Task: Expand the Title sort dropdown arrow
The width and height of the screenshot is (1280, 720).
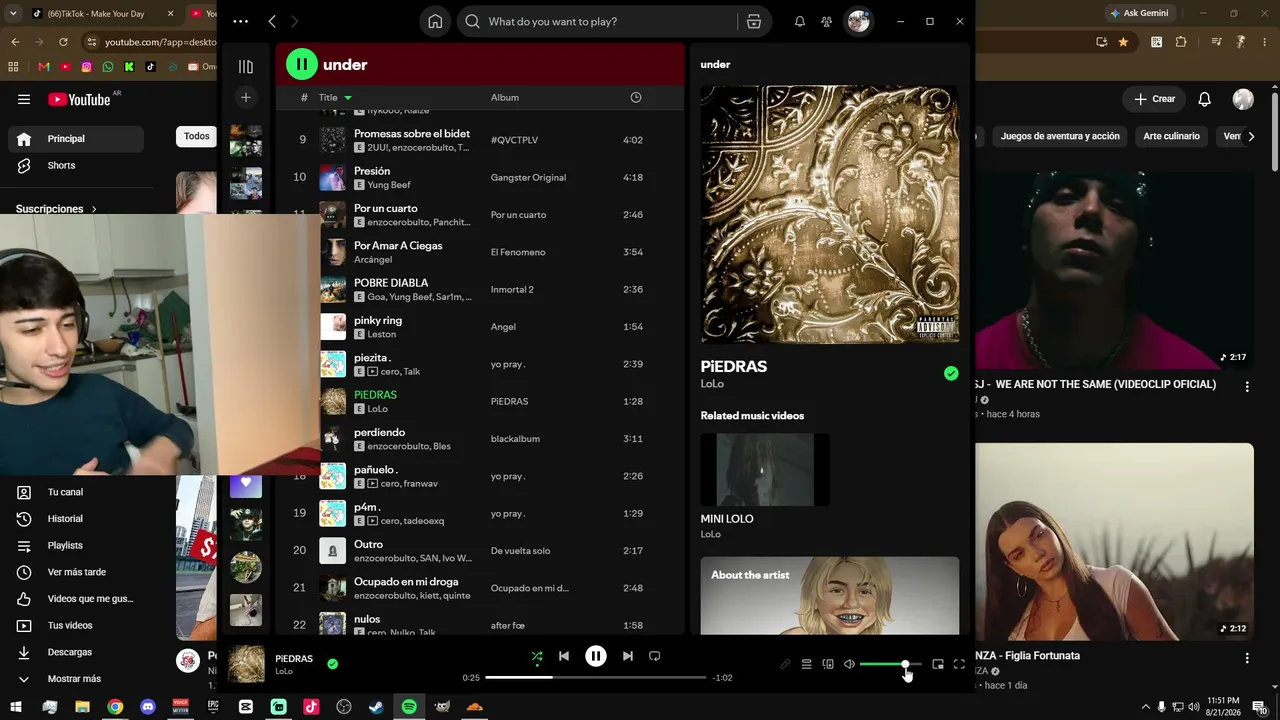Action: click(x=348, y=97)
